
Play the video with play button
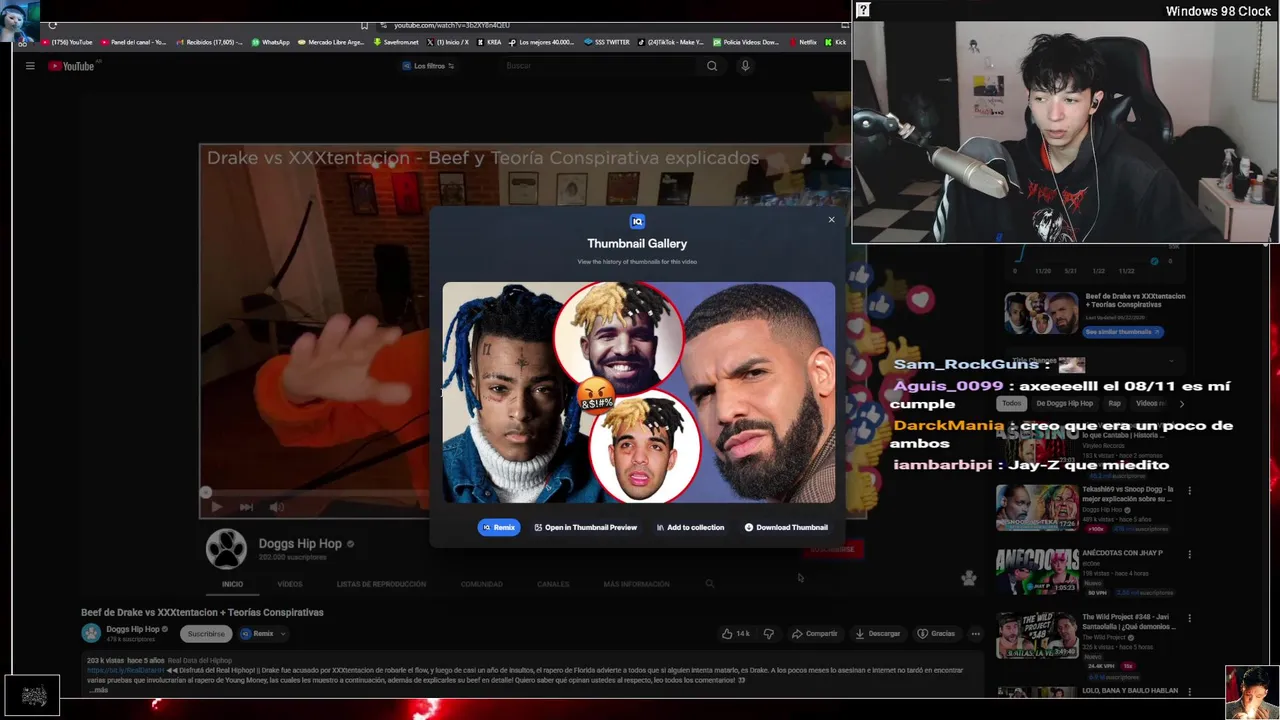click(x=216, y=507)
